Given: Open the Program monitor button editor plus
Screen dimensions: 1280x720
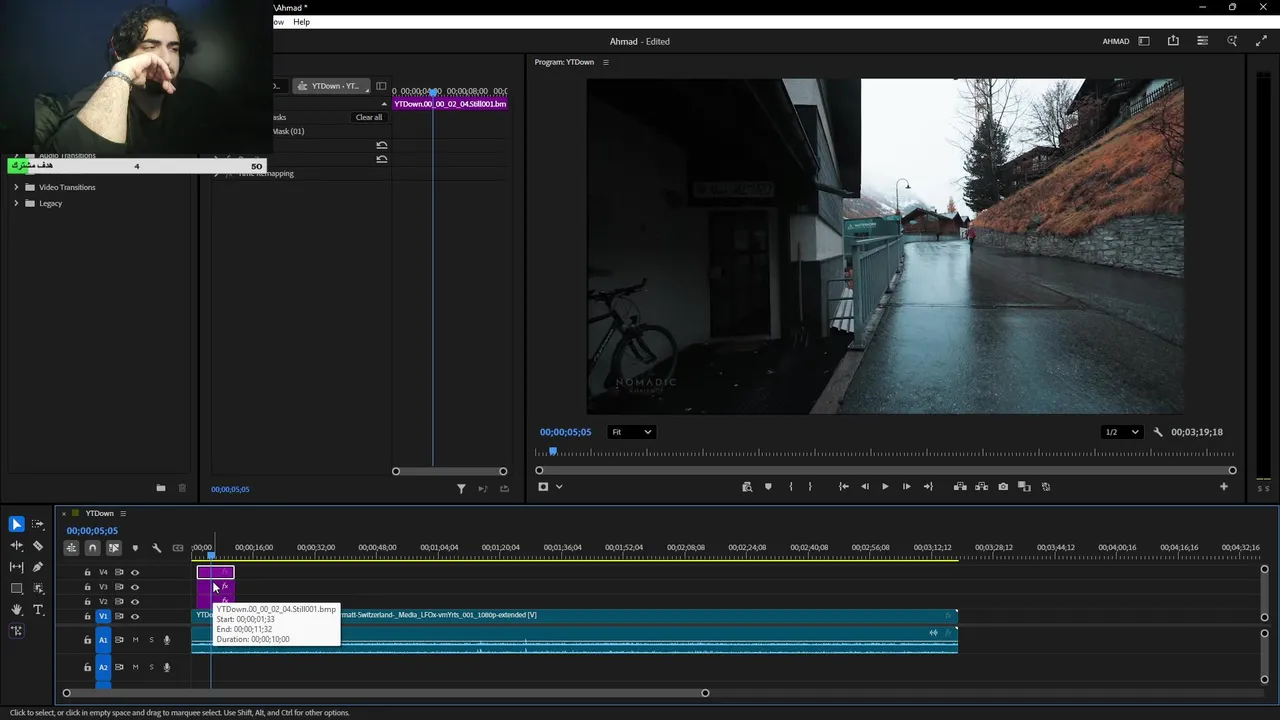Looking at the screenshot, I should 1223,487.
